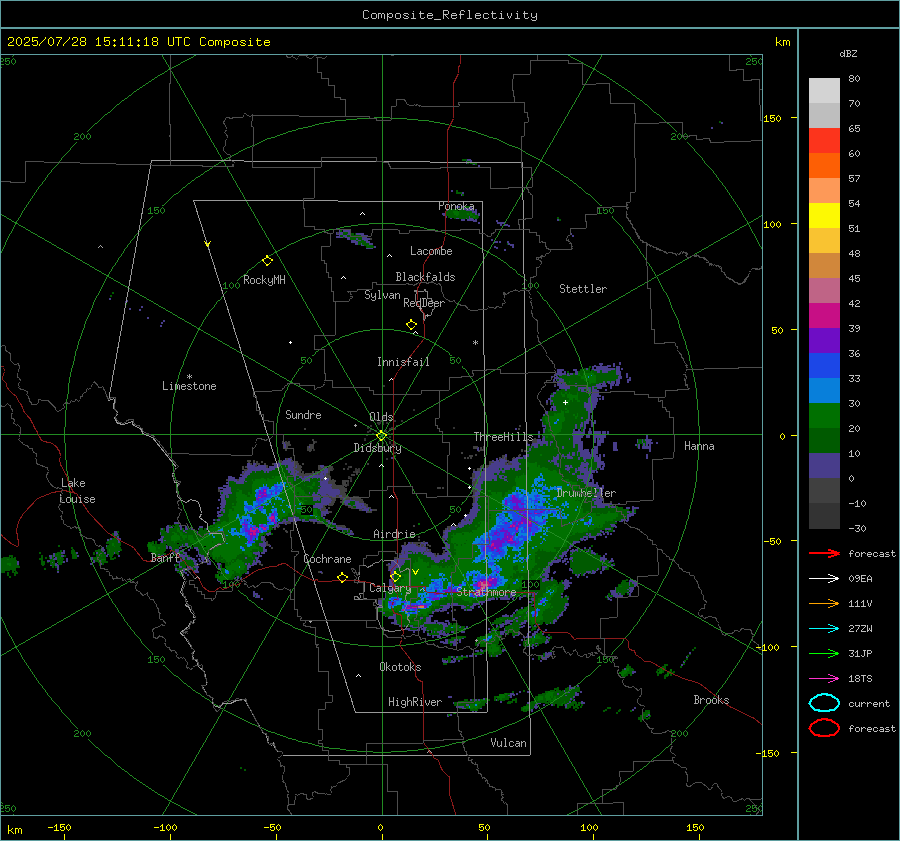Click the RedDeer city label
The height and width of the screenshot is (841, 900).
424,303
